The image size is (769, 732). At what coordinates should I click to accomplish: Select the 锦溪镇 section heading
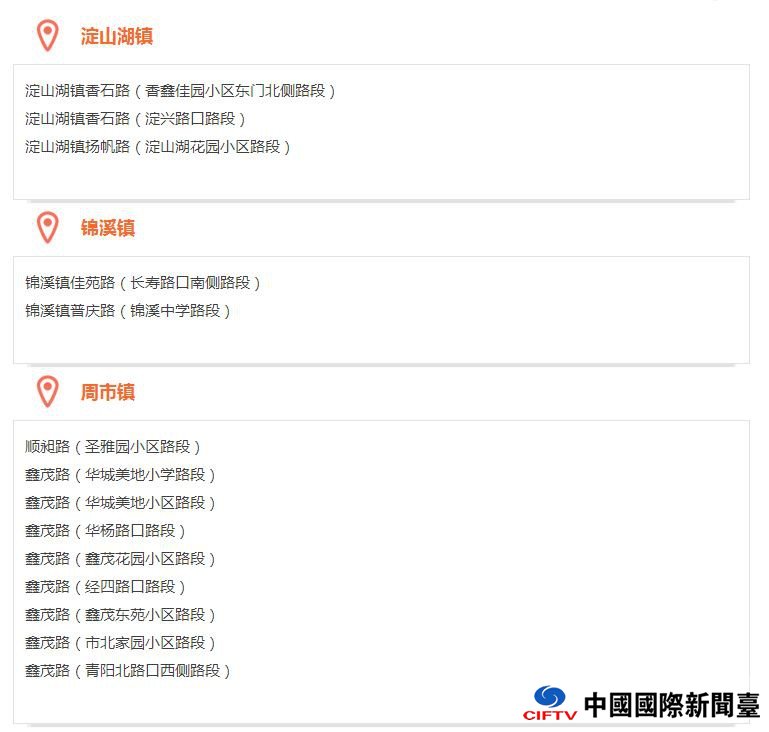108,228
